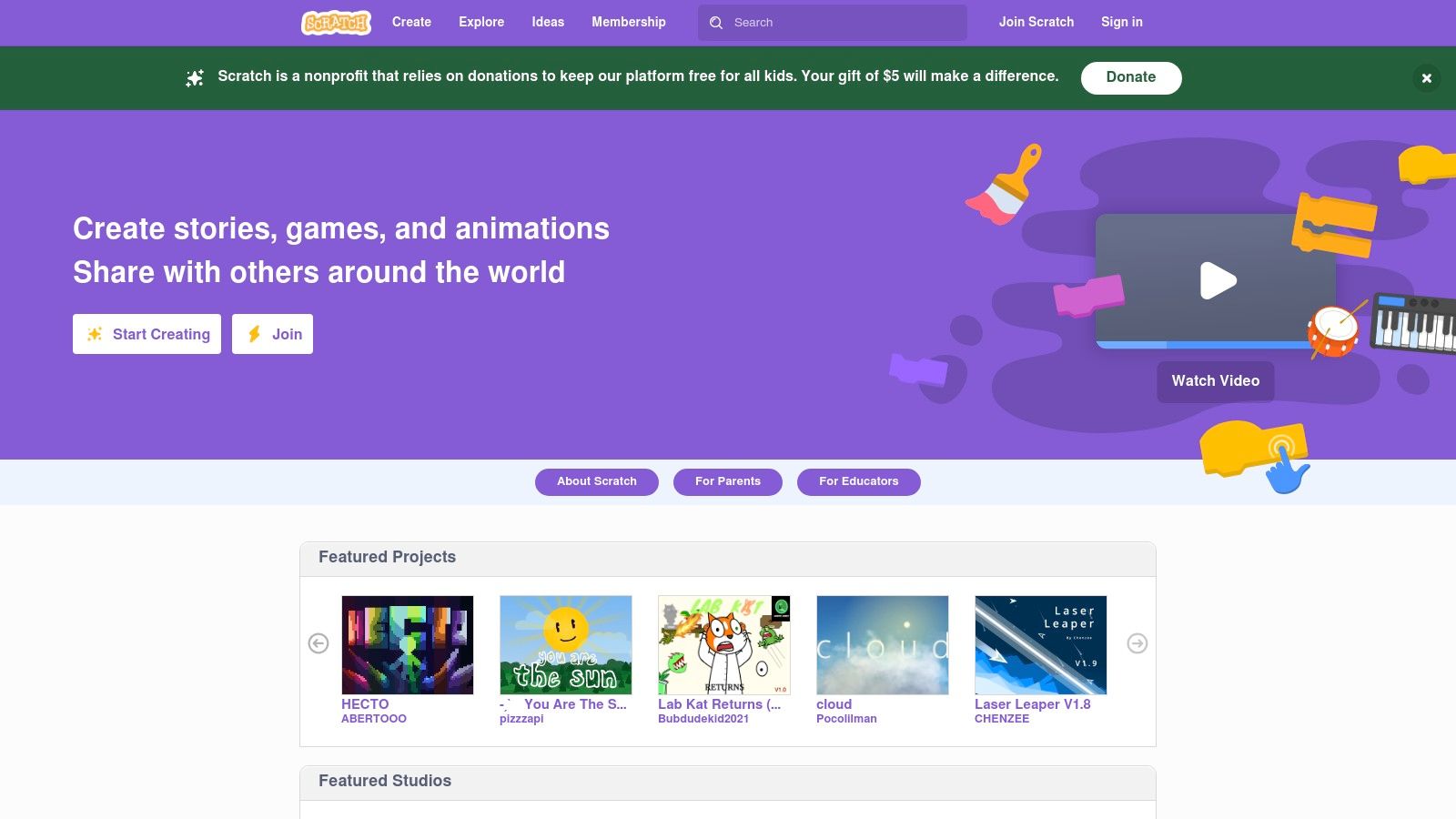
Task: Click the Donate button
Action: 1131,77
